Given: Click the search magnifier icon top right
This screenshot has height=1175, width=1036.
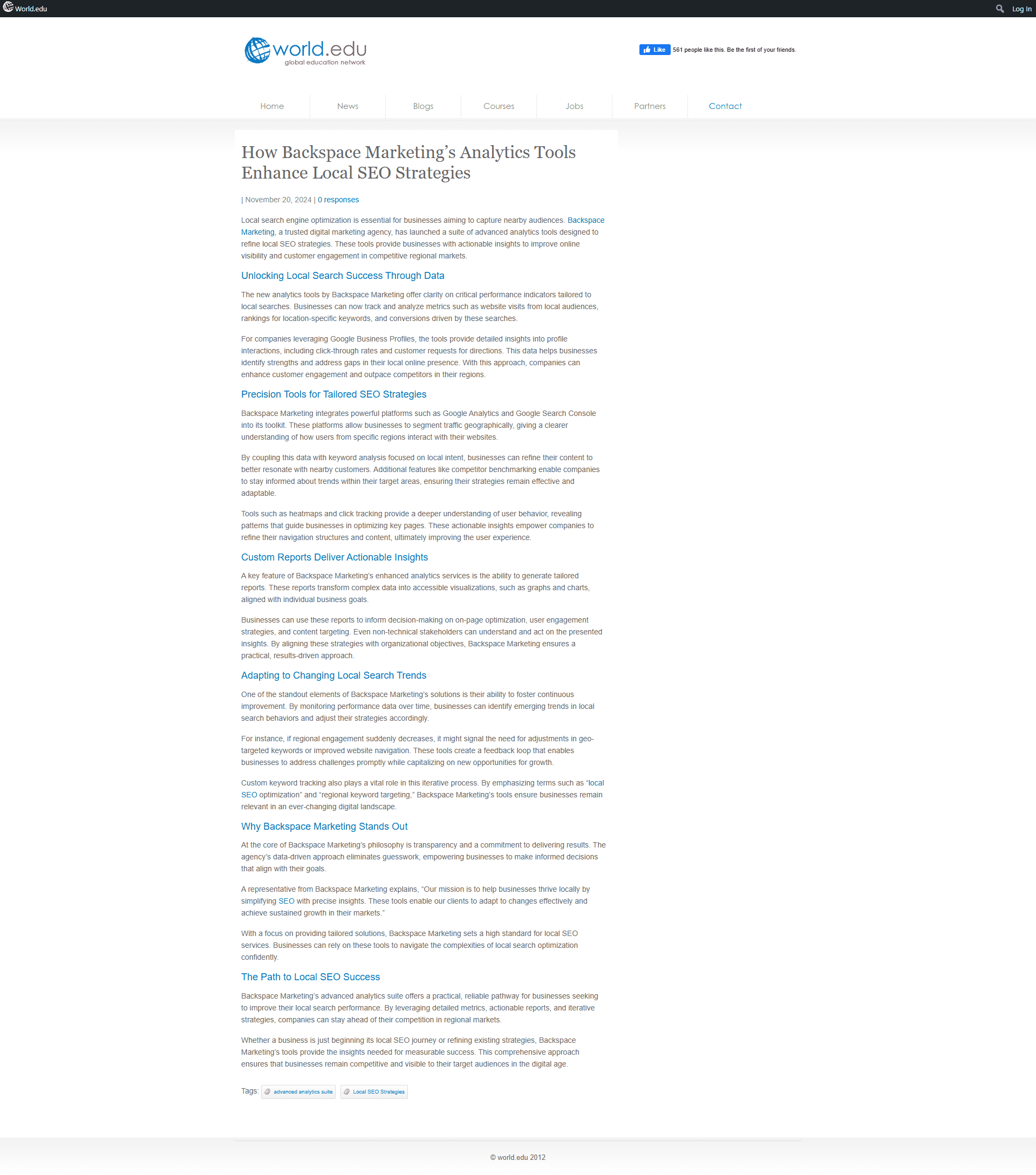Looking at the screenshot, I should pyautogui.click(x=999, y=8).
